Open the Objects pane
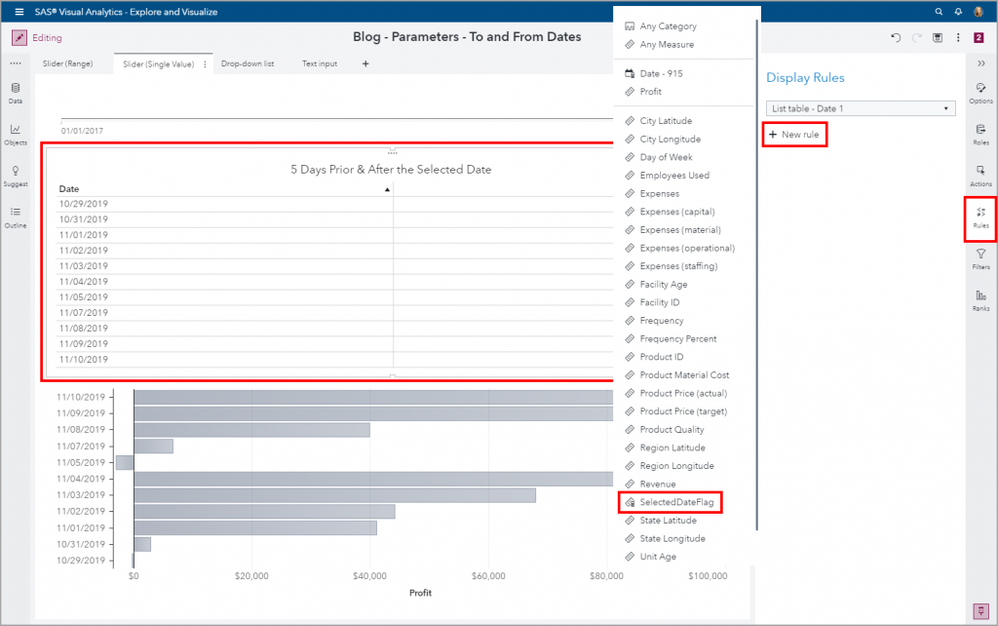The height and width of the screenshot is (626, 998). (x=15, y=133)
